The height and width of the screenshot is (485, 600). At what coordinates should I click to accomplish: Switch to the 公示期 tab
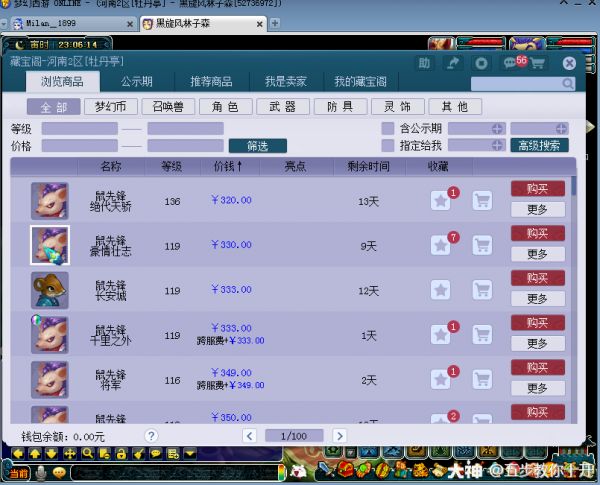click(x=137, y=82)
